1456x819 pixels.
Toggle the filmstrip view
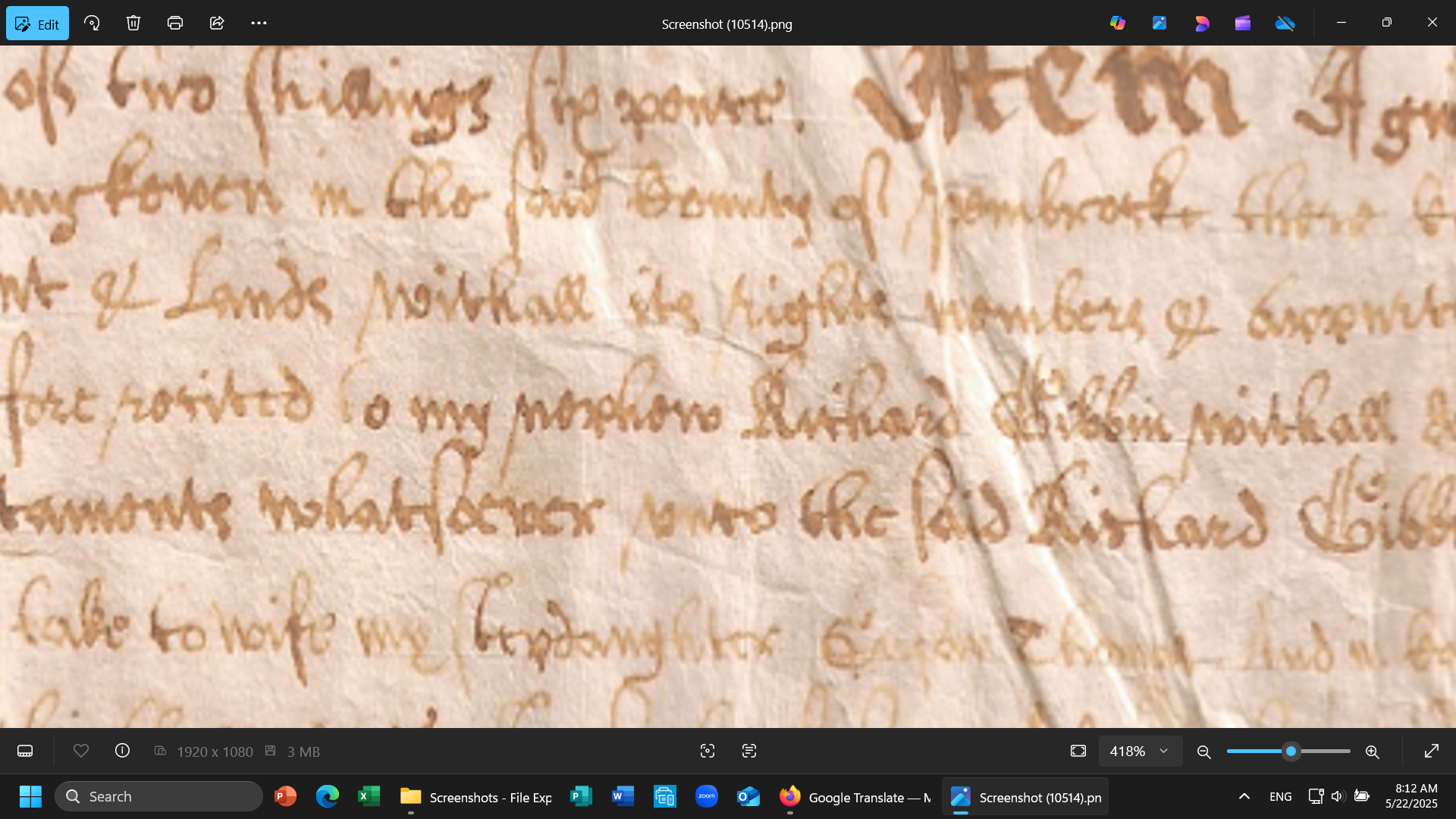click(x=25, y=751)
